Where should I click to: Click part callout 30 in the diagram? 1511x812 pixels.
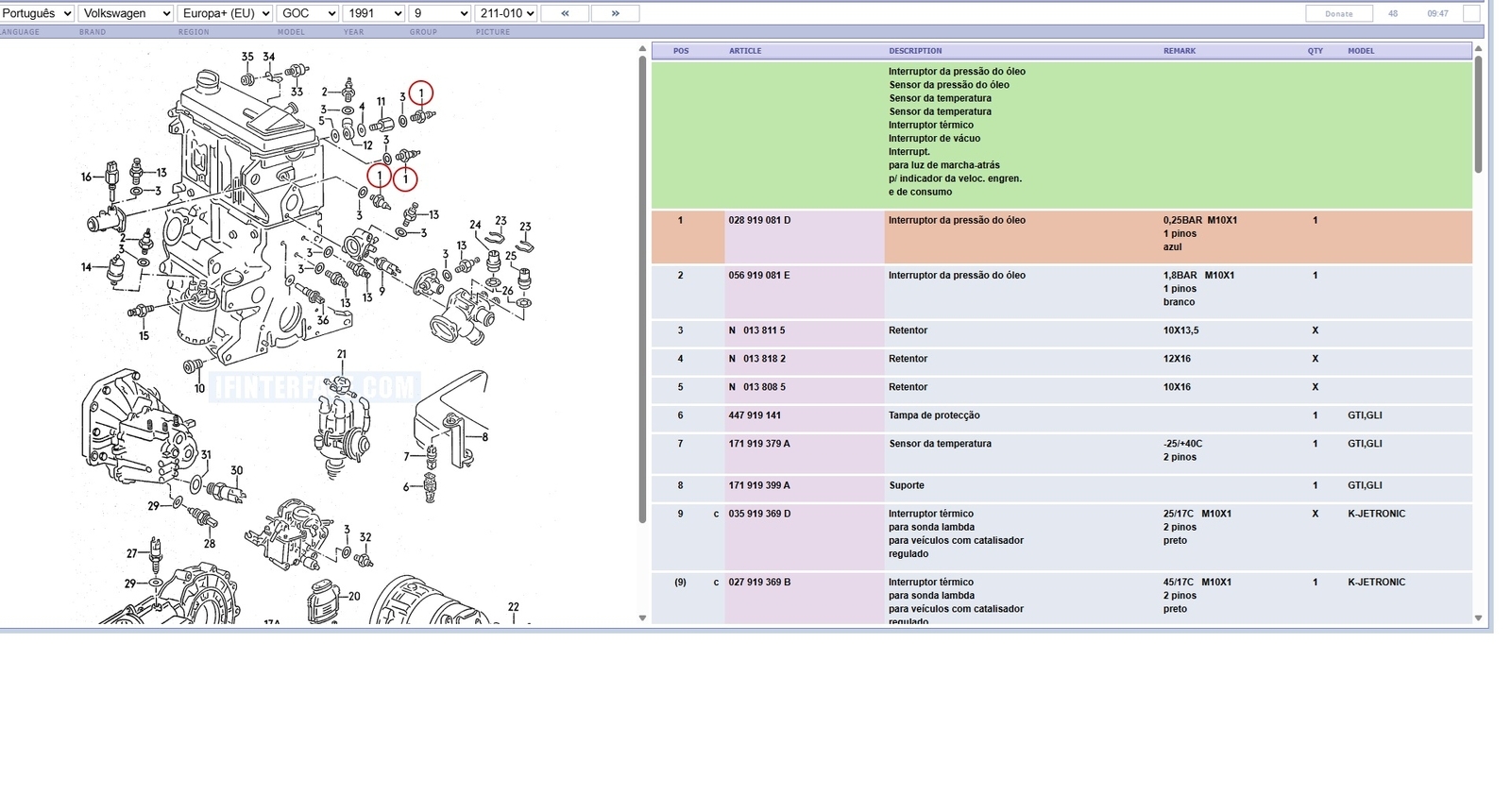click(x=236, y=470)
